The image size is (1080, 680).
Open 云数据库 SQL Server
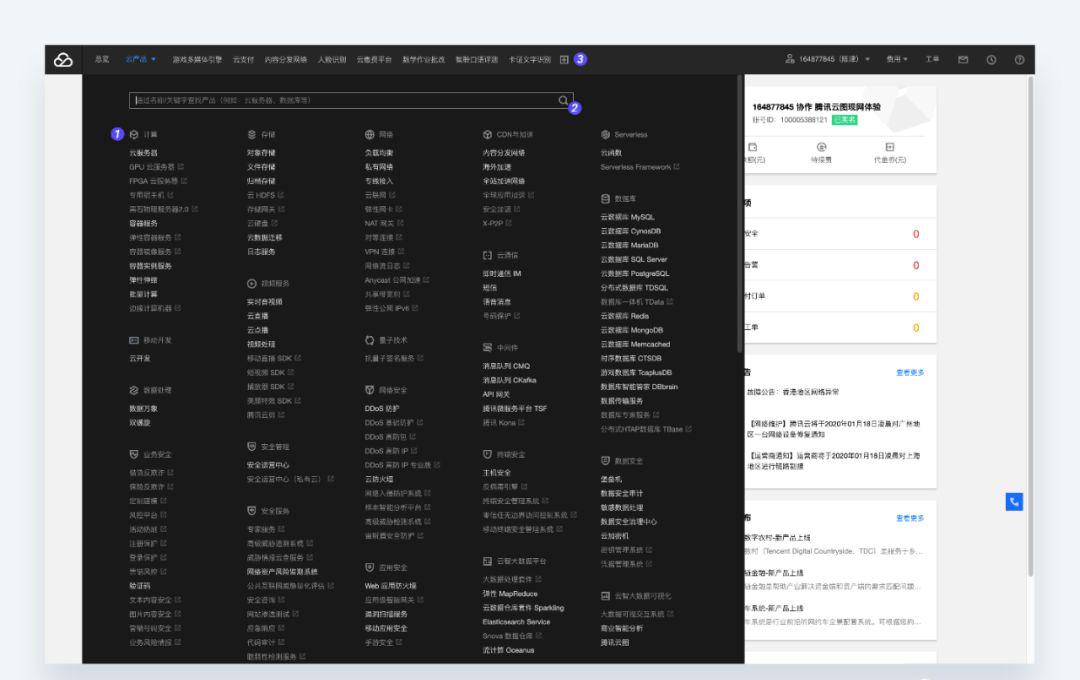pyautogui.click(x=634, y=260)
